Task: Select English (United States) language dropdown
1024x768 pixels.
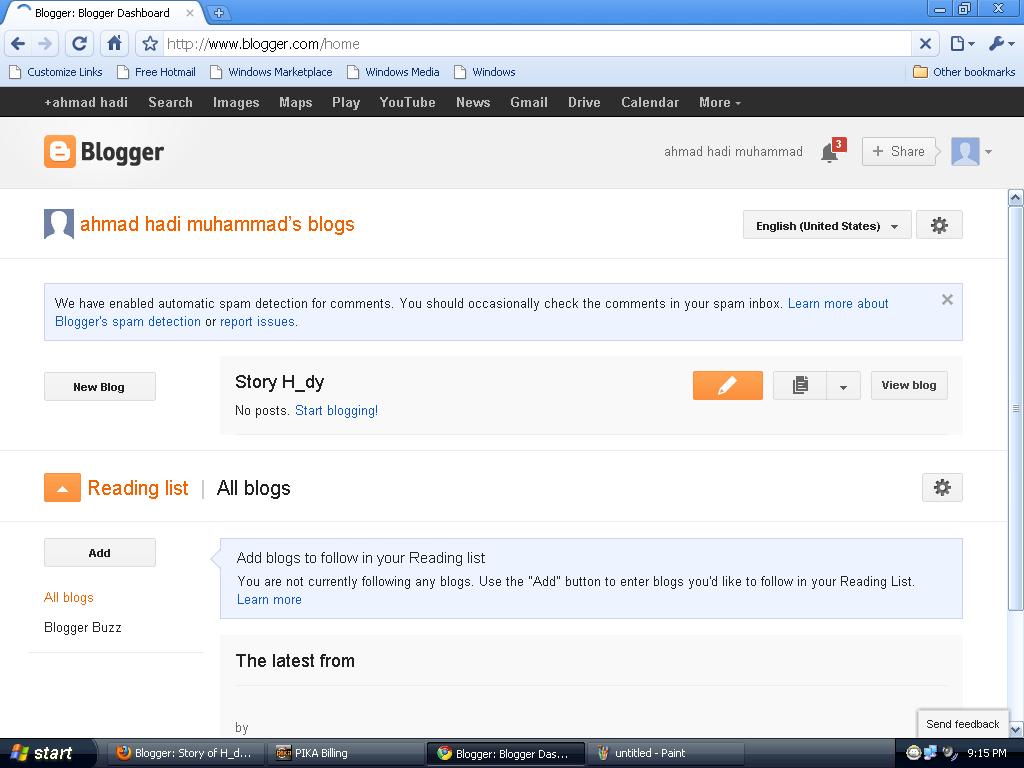Action: 827,225
